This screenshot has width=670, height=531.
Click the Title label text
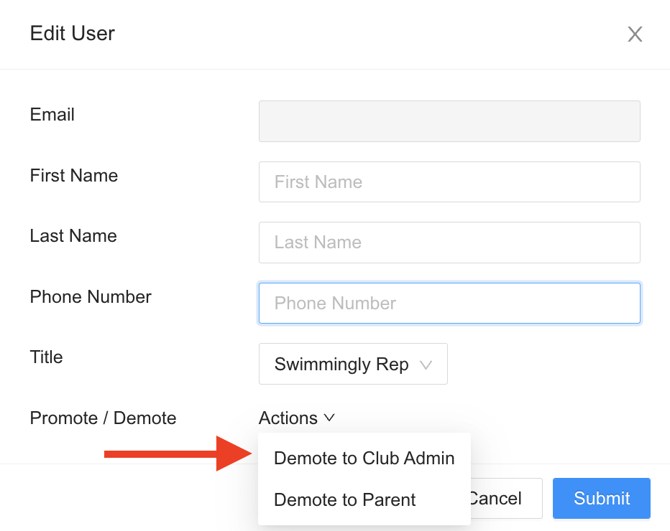(46, 357)
